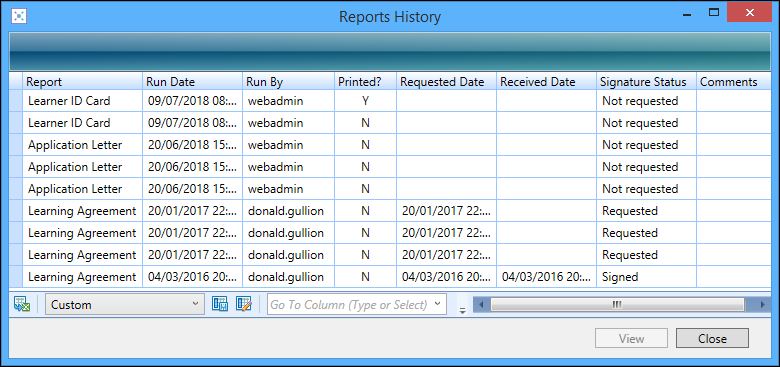Screen dimensions: 780x367
Task: Click Run Date 09/07/2018 in row printed Y
Action: [x=193, y=101]
